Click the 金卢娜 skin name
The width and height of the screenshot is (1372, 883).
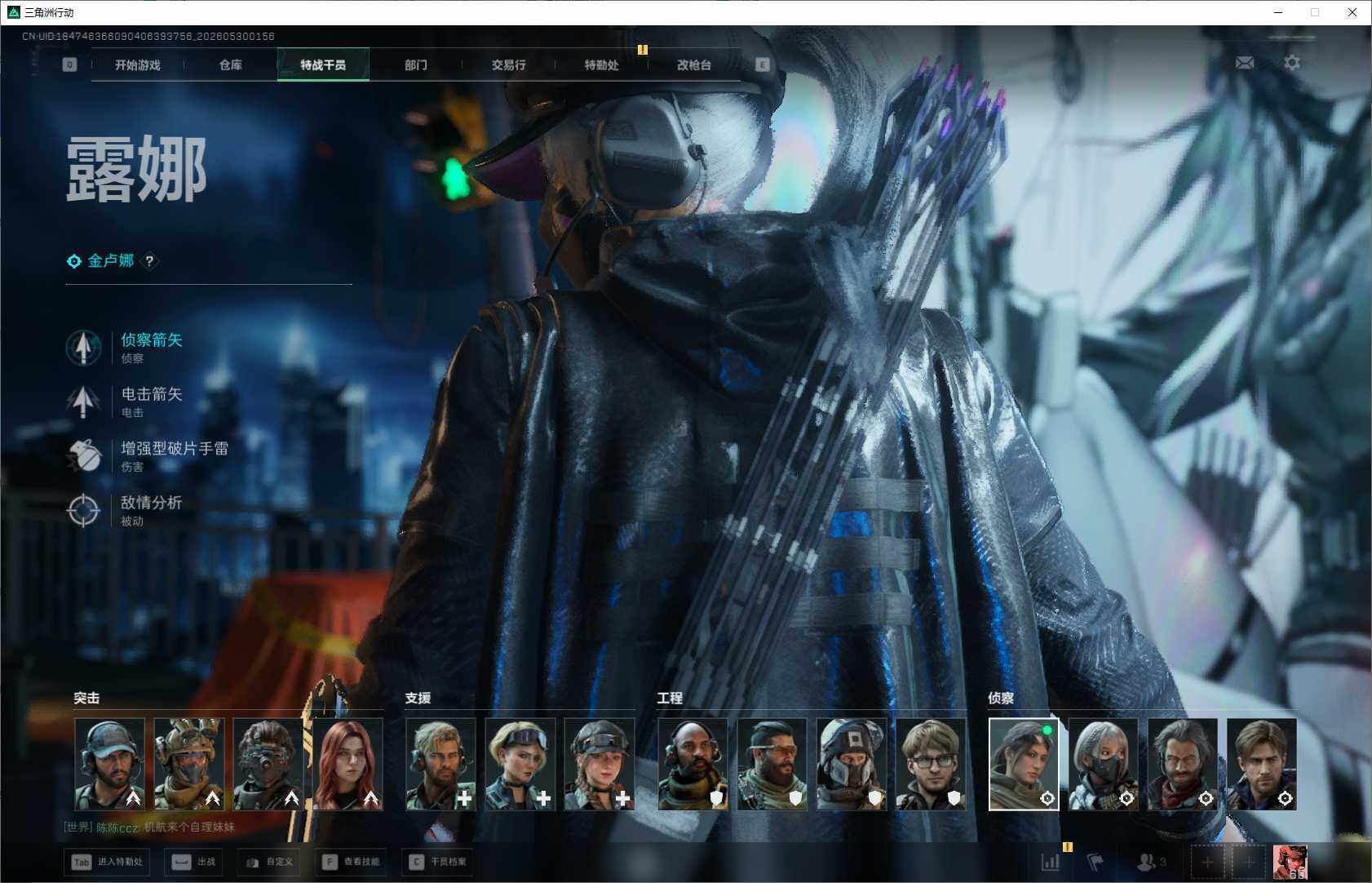point(111,261)
